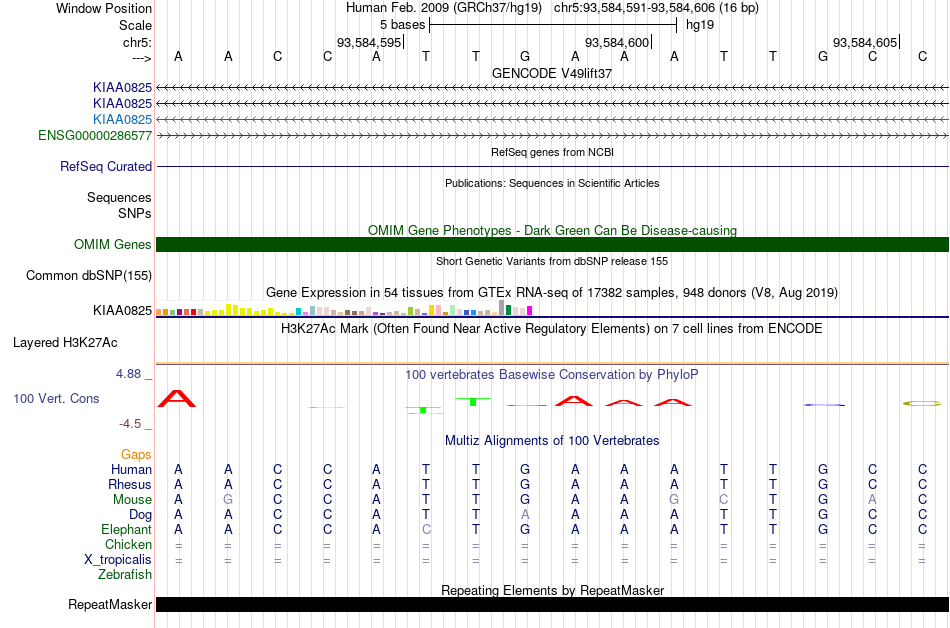Image resolution: width=950 pixels, height=628 pixels.
Task: Click Short Genetic Variants from dbSNP title
Action: [x=552, y=261]
